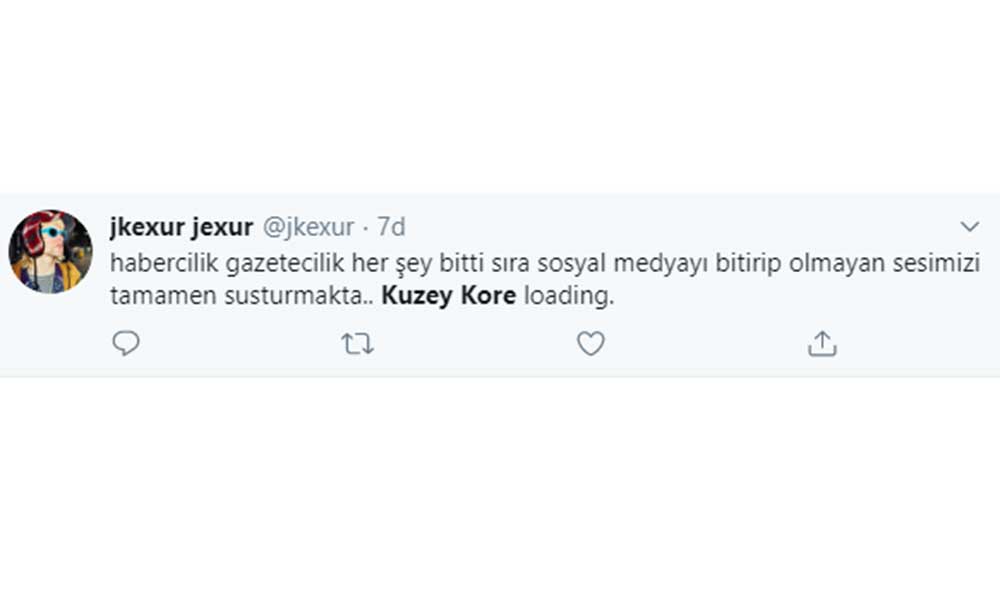Click the text "tamamen susturmakta.."
The height and width of the screenshot is (600, 1000).
tap(242, 297)
